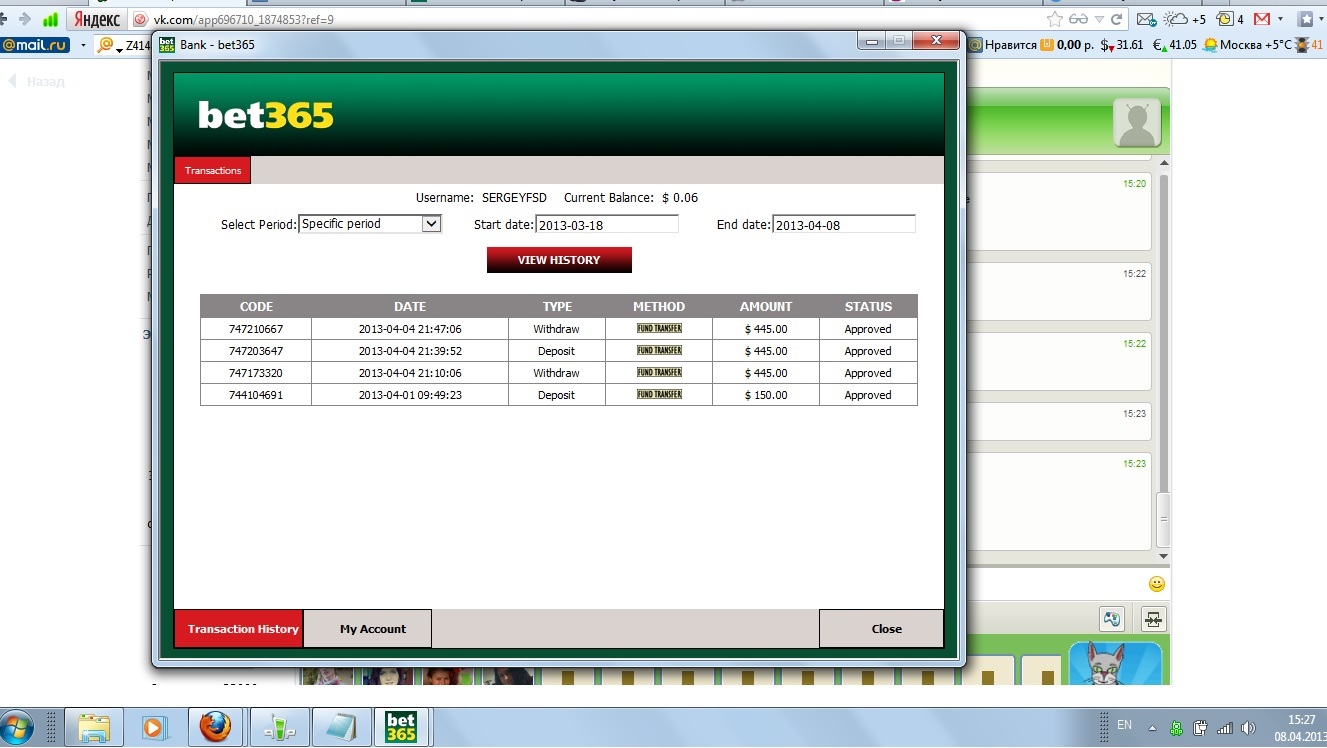Viewport: 1327px width, 748px height.
Task: Select transaction code 744104691
Action: tap(256, 395)
